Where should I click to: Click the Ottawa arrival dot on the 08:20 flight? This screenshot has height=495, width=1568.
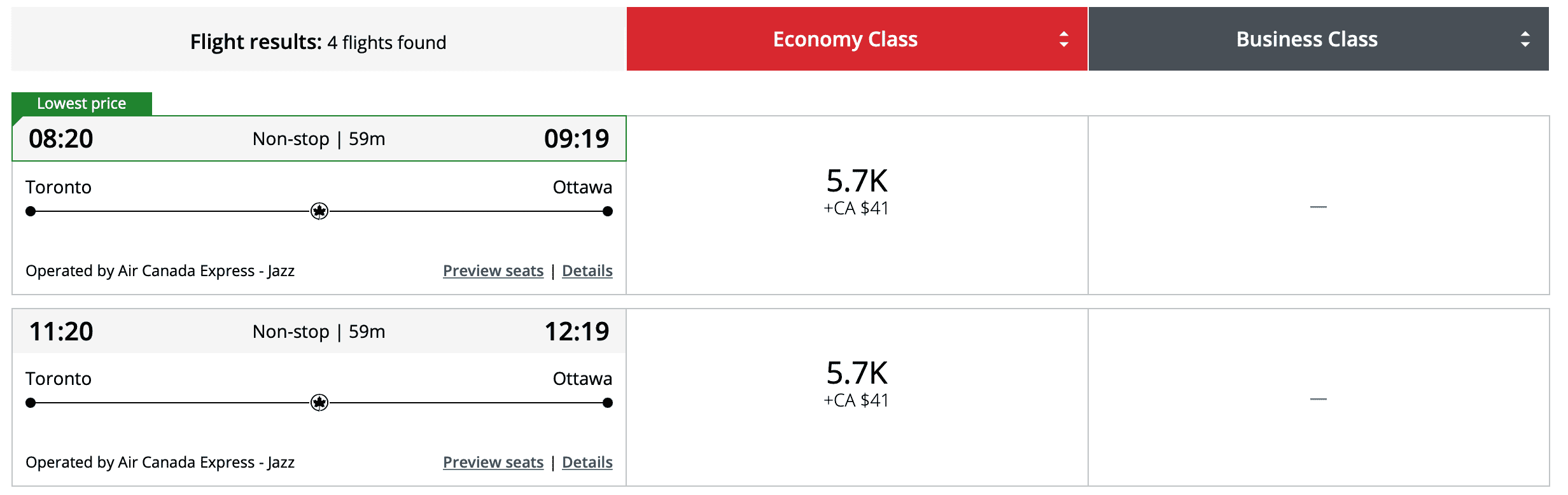608,211
